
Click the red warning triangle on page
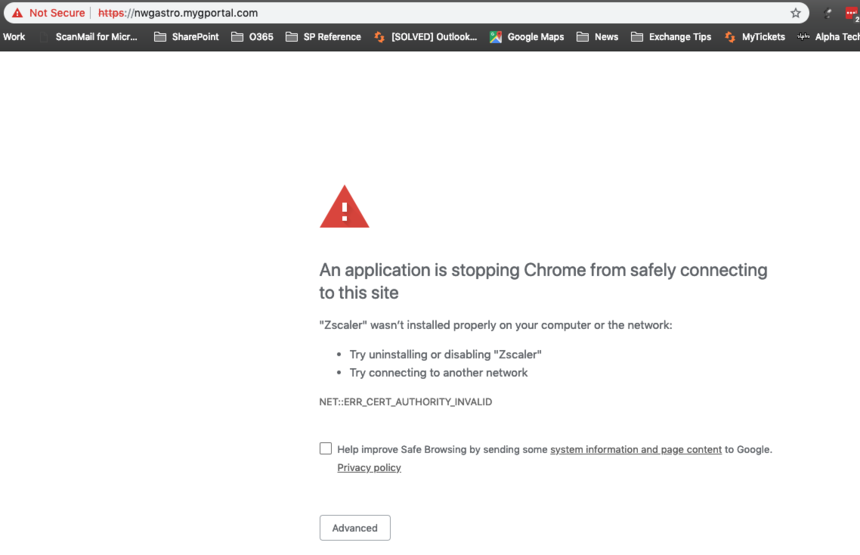click(344, 207)
